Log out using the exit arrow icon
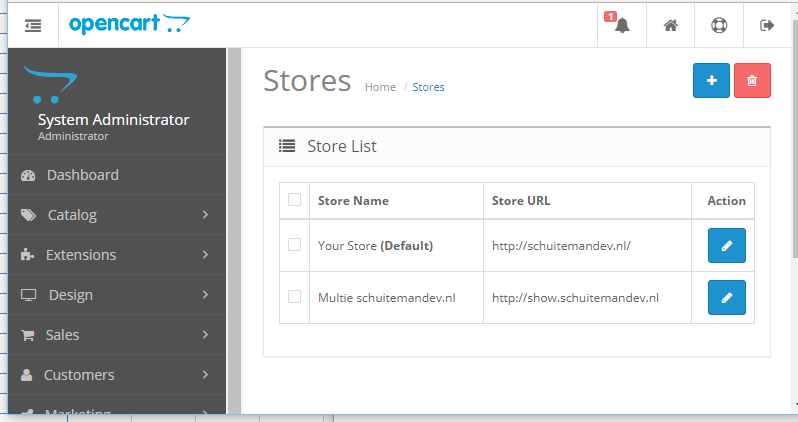The image size is (798, 422). (767, 25)
